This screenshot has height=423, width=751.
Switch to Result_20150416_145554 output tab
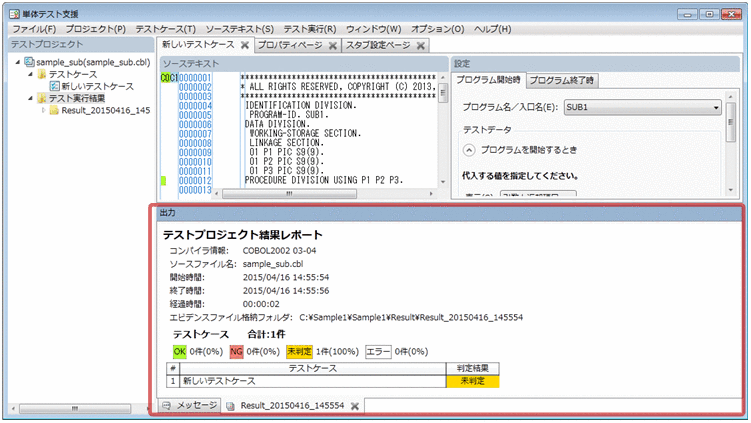[292, 406]
